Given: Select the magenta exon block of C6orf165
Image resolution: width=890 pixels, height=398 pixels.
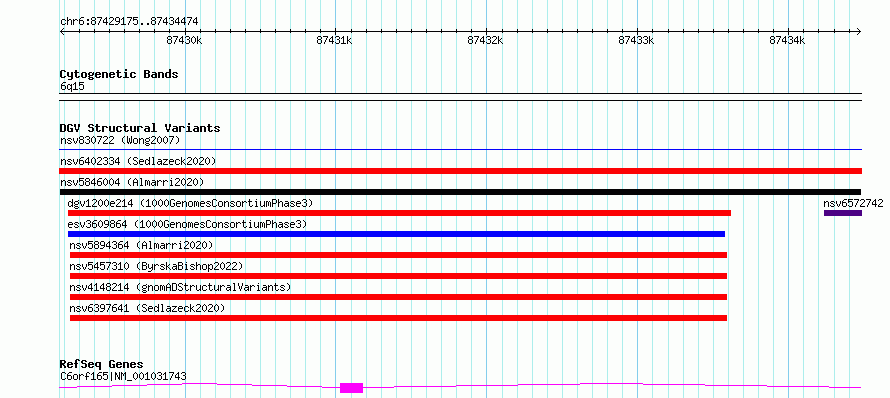Looking at the screenshot, I should [x=351, y=388].
